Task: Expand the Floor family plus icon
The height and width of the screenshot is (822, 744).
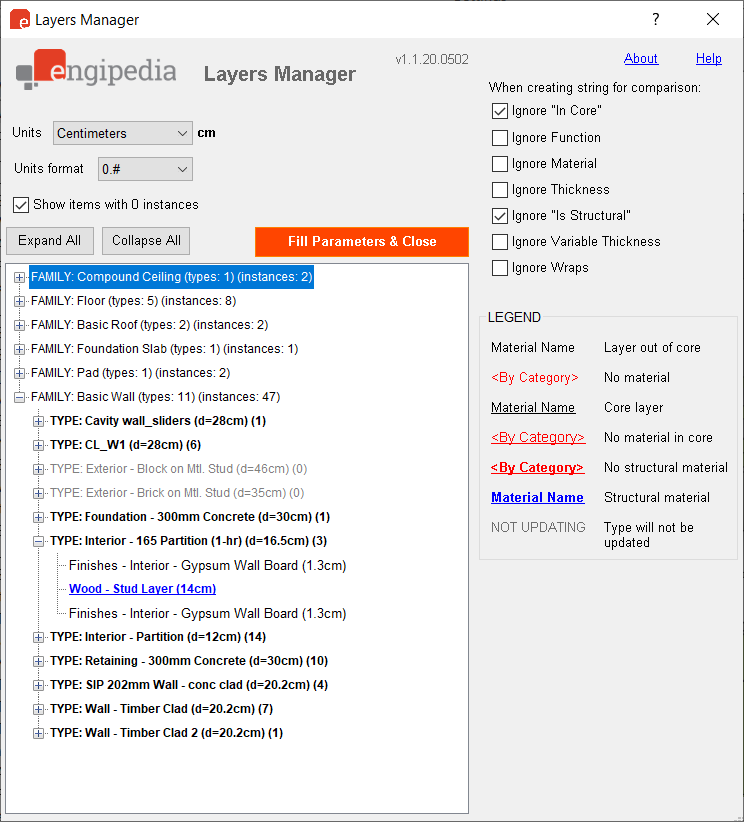Action: [x=20, y=301]
